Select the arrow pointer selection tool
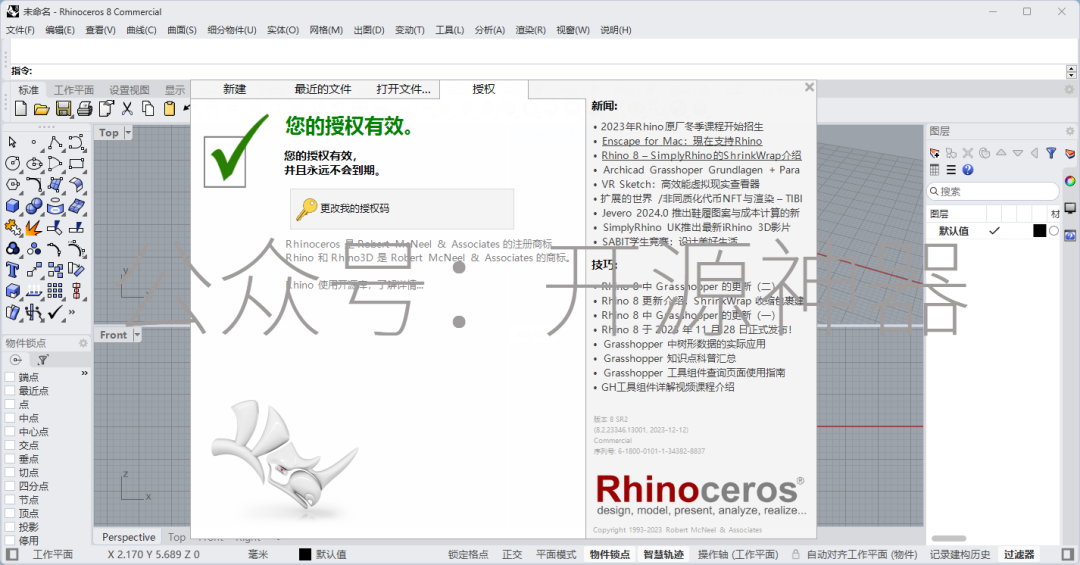This screenshot has height=565, width=1080. coord(12,142)
